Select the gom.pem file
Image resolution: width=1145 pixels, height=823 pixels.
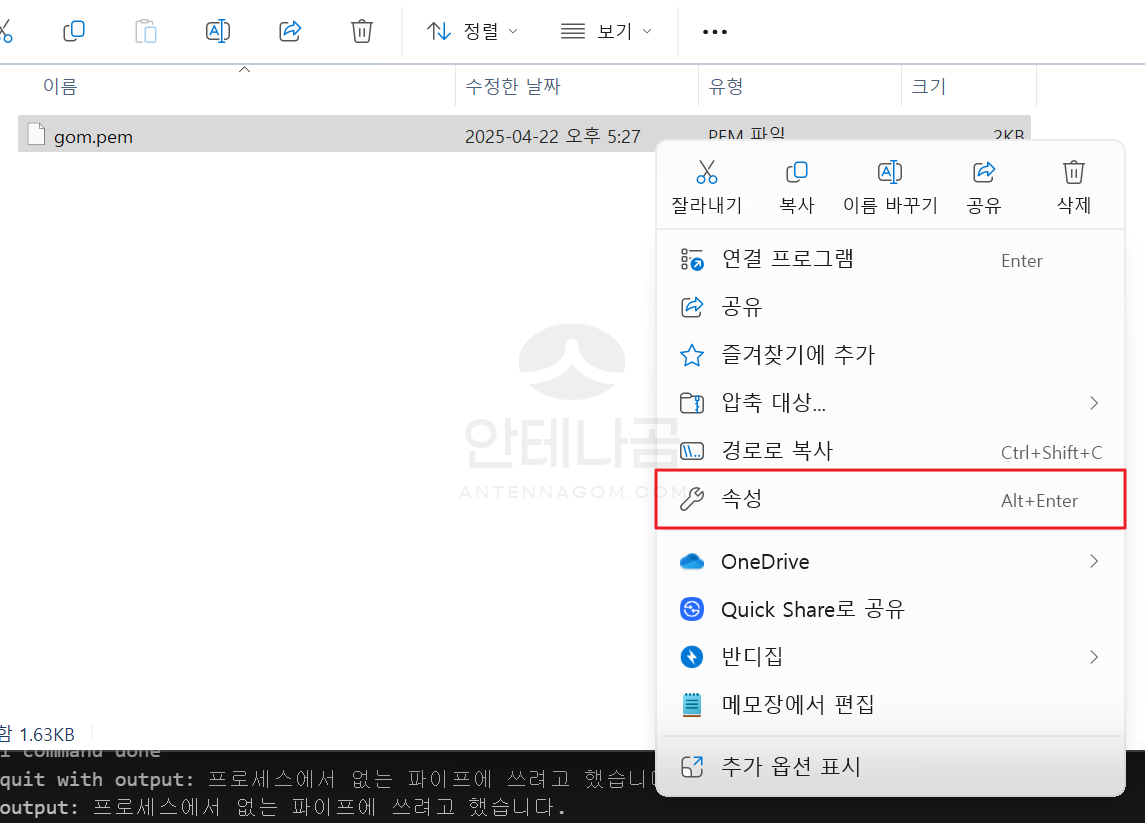click(524, 134)
